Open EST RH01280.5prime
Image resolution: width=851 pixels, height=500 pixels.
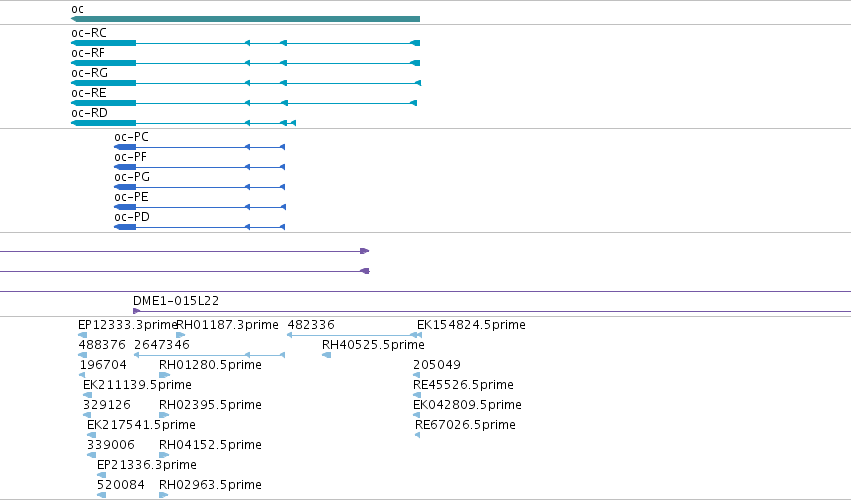210,365
